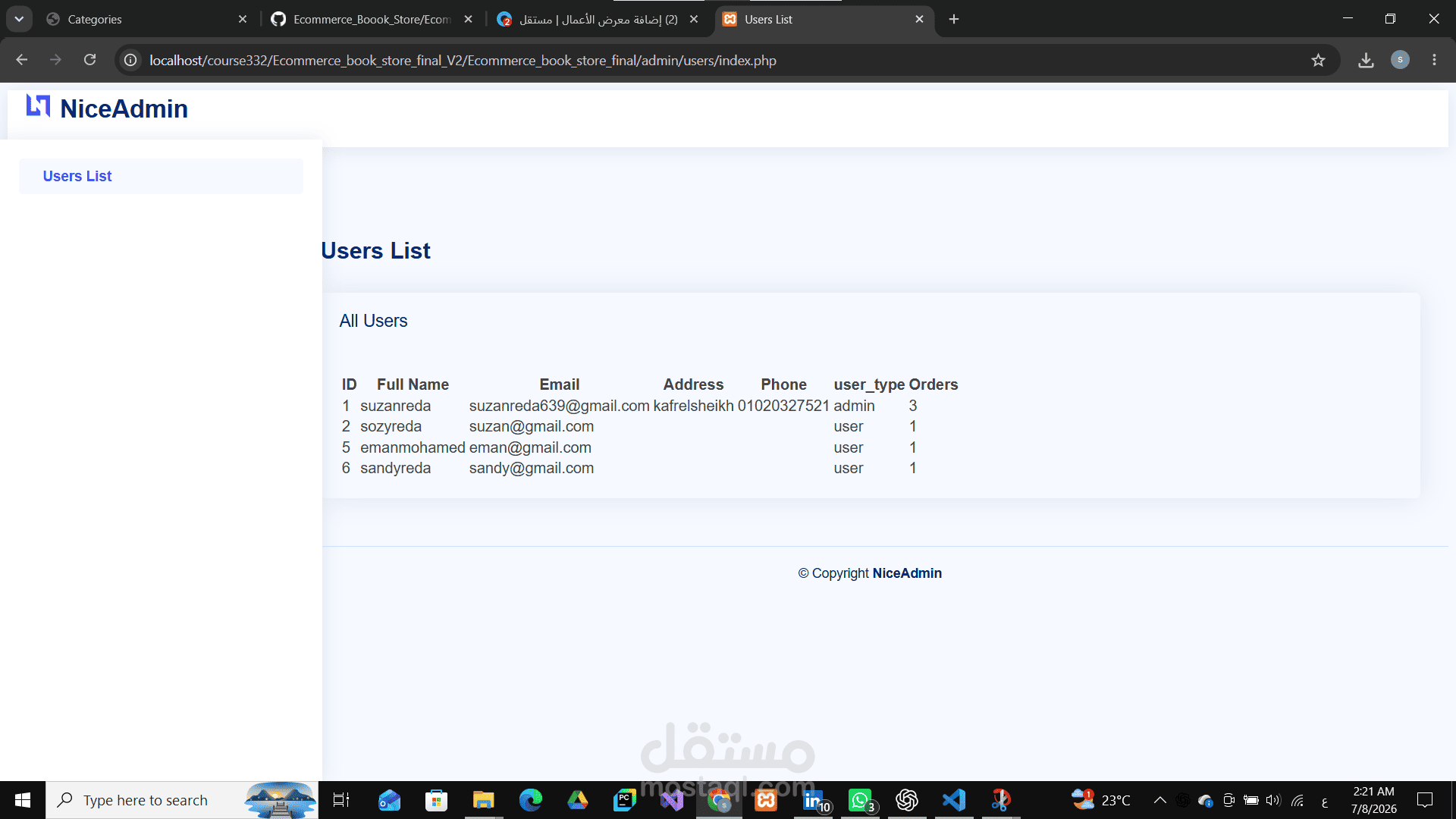Select the suzanreda name cell
Viewport: 1456px width, 819px height.
coord(395,406)
